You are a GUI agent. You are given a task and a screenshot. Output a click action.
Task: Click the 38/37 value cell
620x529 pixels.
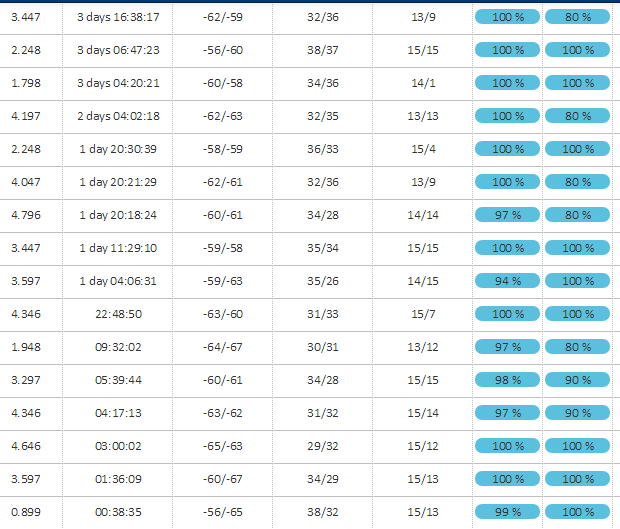325,50
